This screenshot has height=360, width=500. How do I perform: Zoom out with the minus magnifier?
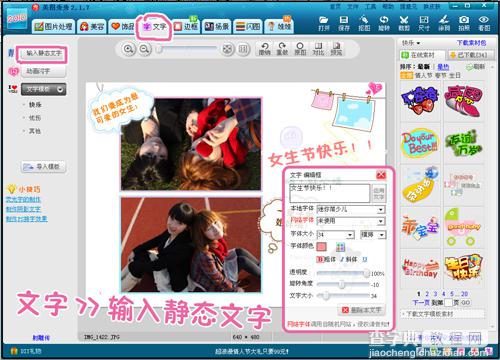(144, 49)
